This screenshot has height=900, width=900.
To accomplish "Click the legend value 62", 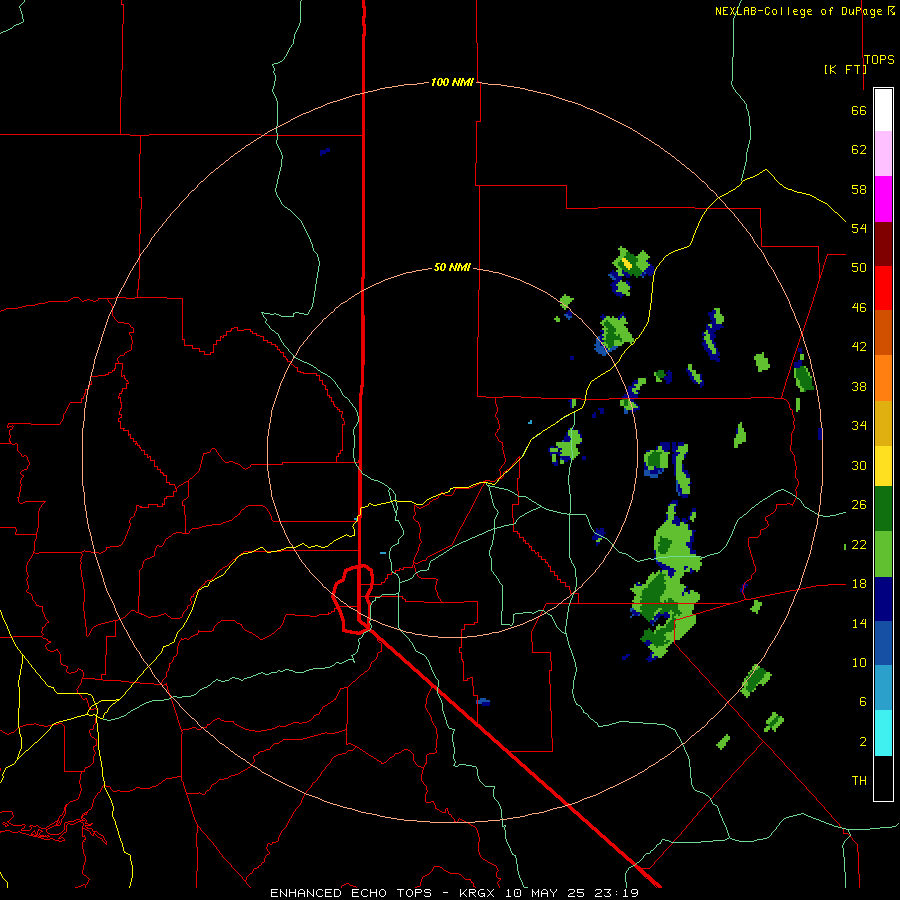I will [859, 149].
